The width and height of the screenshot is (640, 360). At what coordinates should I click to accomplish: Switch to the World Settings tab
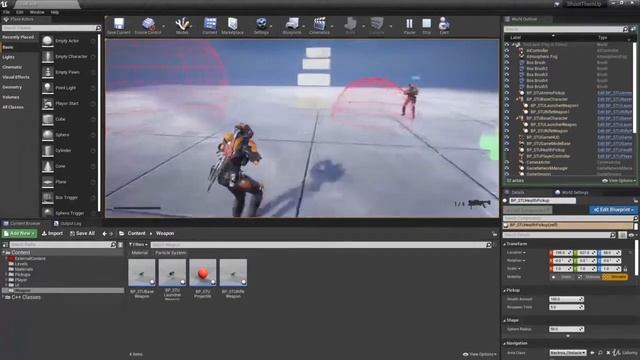572,193
